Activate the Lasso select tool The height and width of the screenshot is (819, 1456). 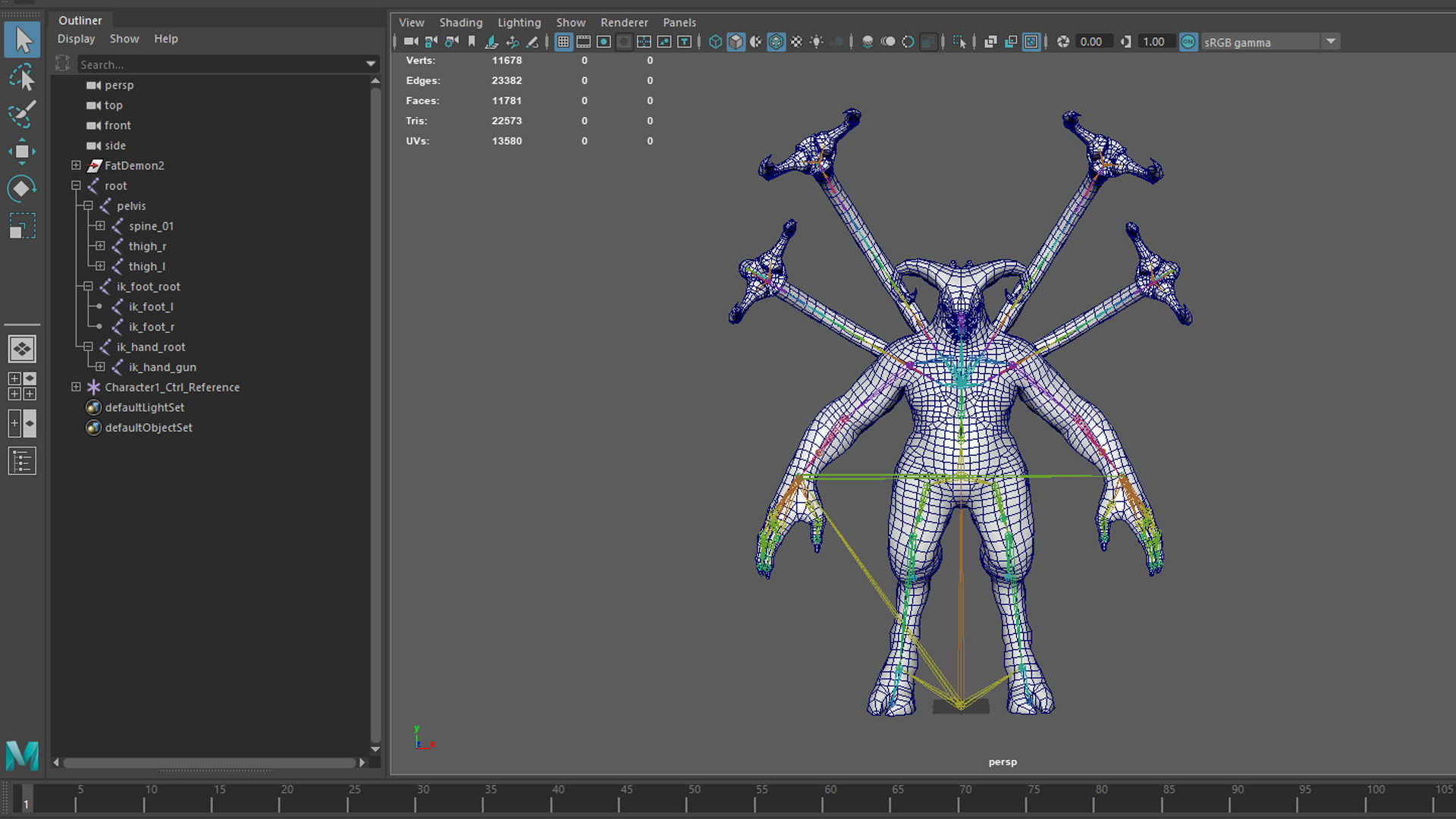(22, 77)
